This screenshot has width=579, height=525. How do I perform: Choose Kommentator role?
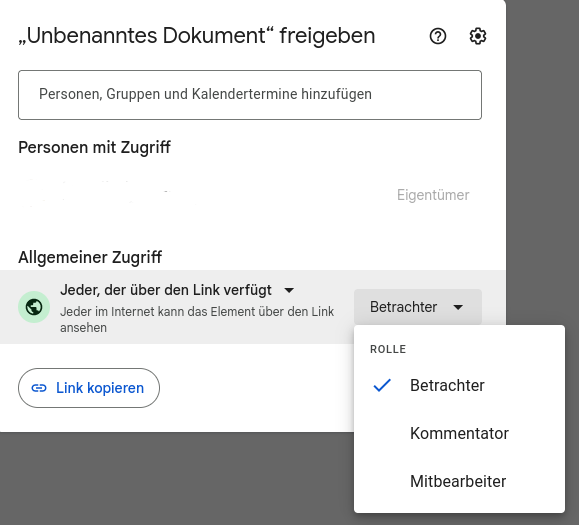coord(459,433)
